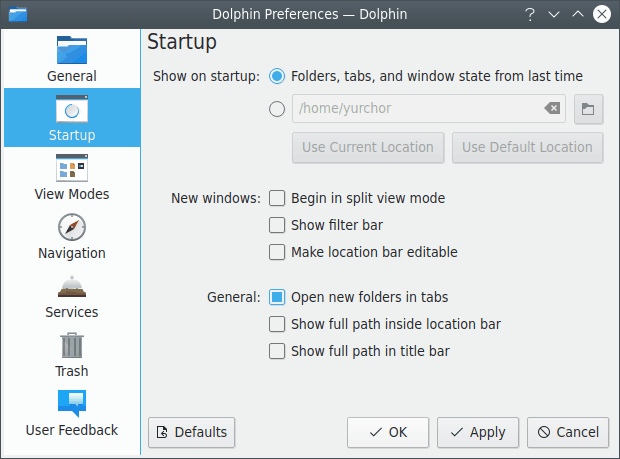Select the custom startup location radio button
The width and height of the screenshot is (620, 459).
(277, 109)
